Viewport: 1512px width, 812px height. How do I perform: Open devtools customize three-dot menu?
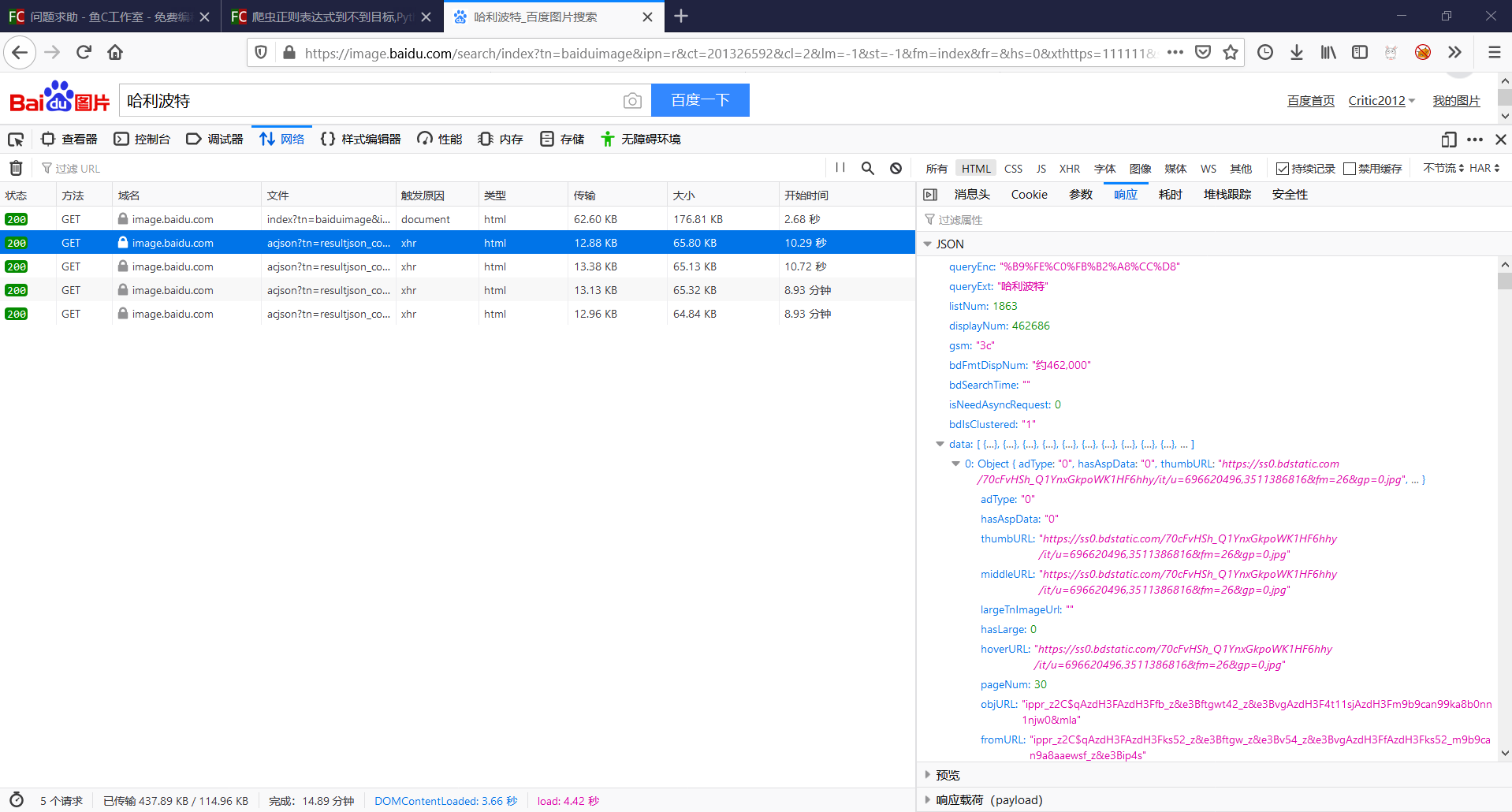pyautogui.click(x=1474, y=140)
